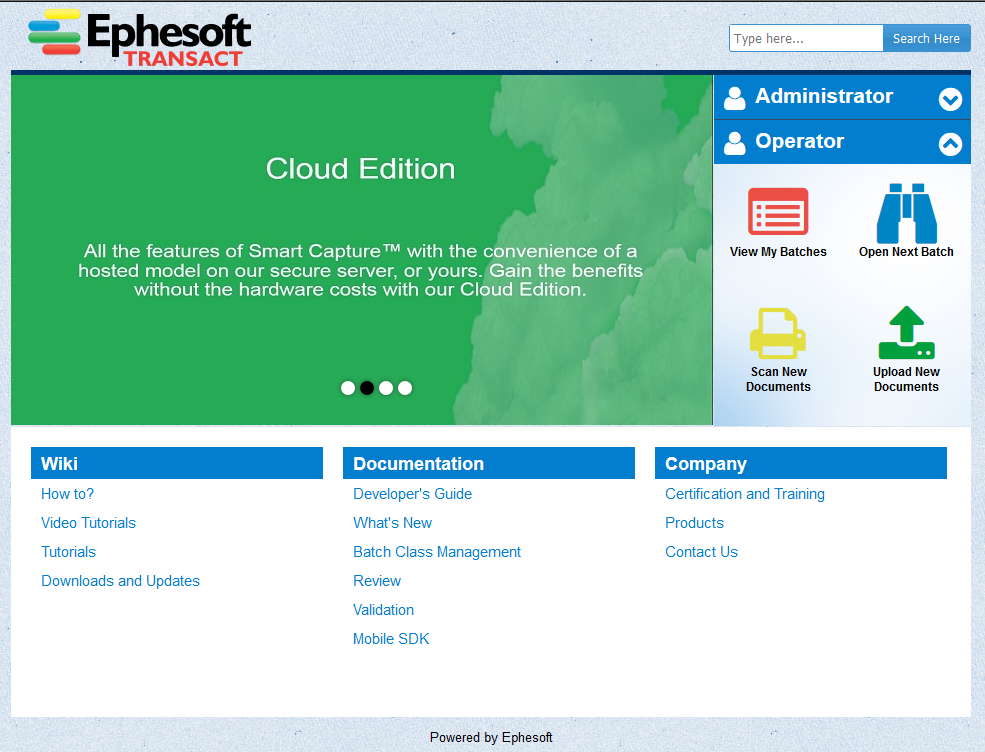Click the Powered by Ephesoft footer text
This screenshot has width=985, height=752.
[491, 738]
